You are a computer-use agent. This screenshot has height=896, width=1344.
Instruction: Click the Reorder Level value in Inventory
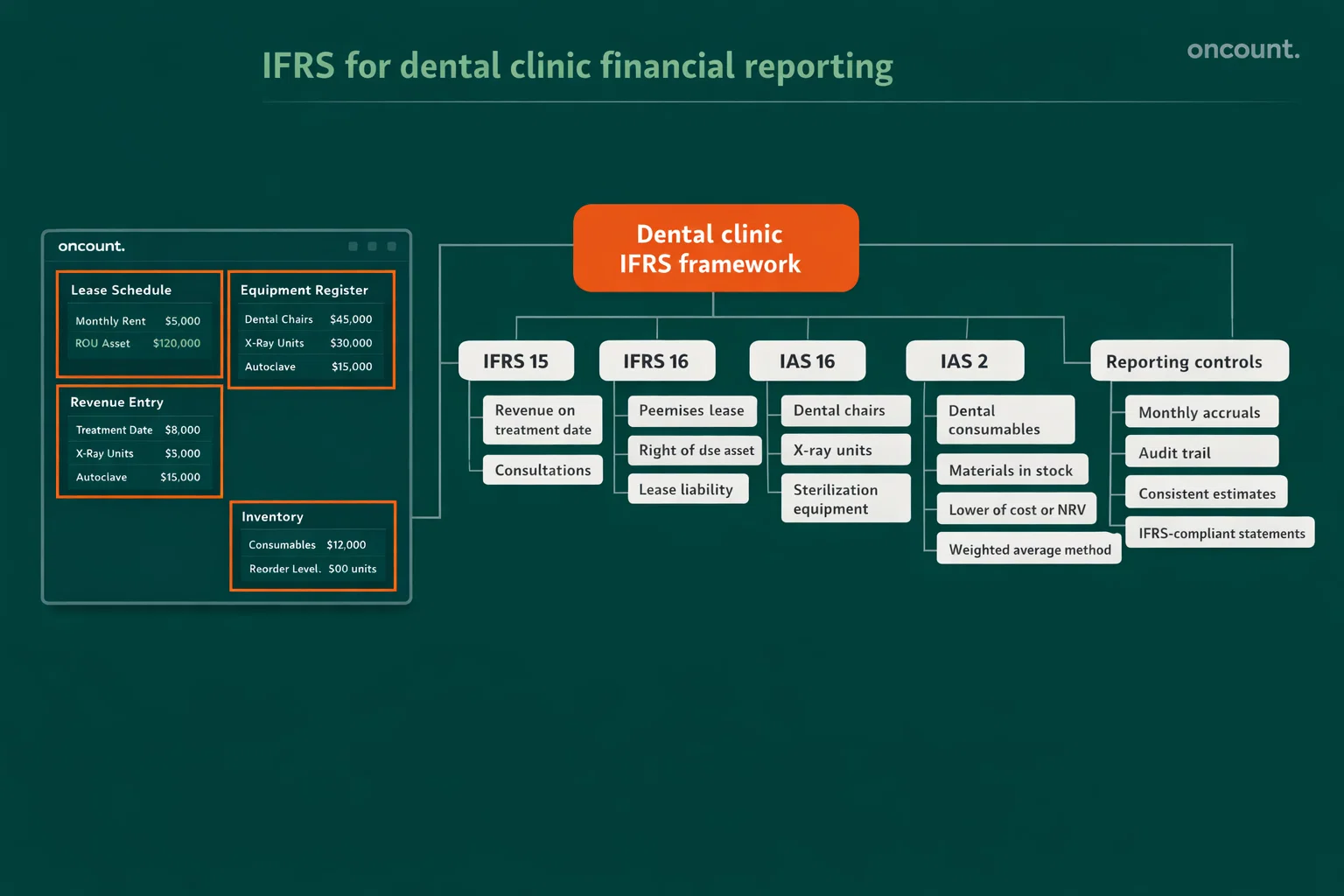click(x=353, y=568)
